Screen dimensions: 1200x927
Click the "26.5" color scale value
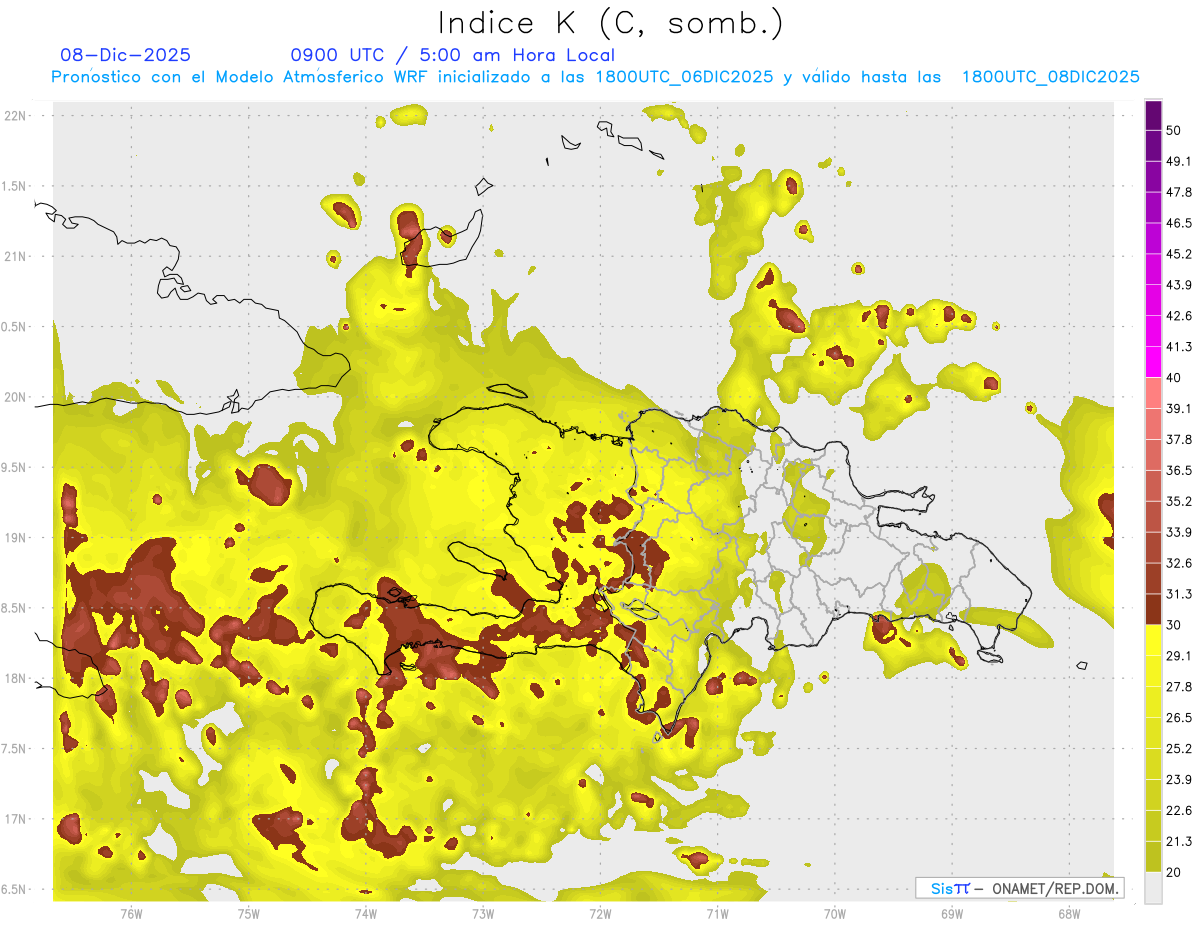coord(1178,718)
